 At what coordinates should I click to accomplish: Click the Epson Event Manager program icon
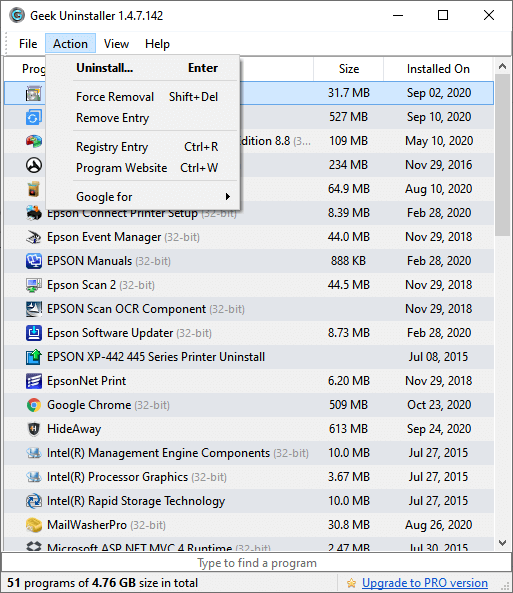coord(34,237)
